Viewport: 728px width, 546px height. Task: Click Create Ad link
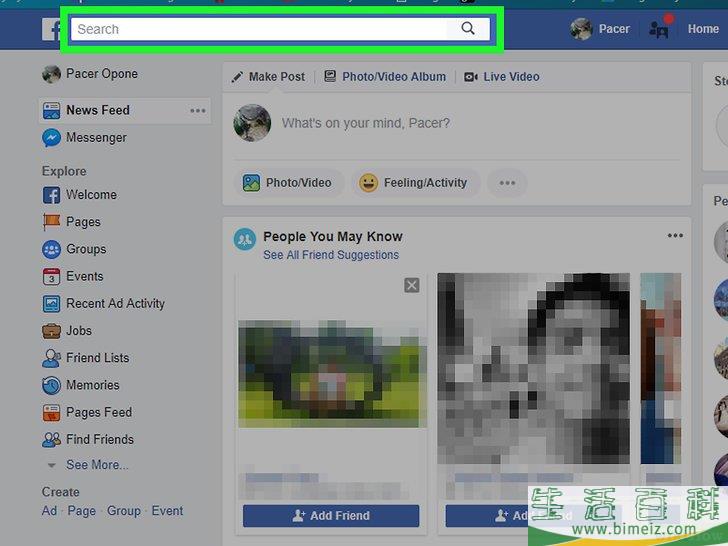(49, 511)
